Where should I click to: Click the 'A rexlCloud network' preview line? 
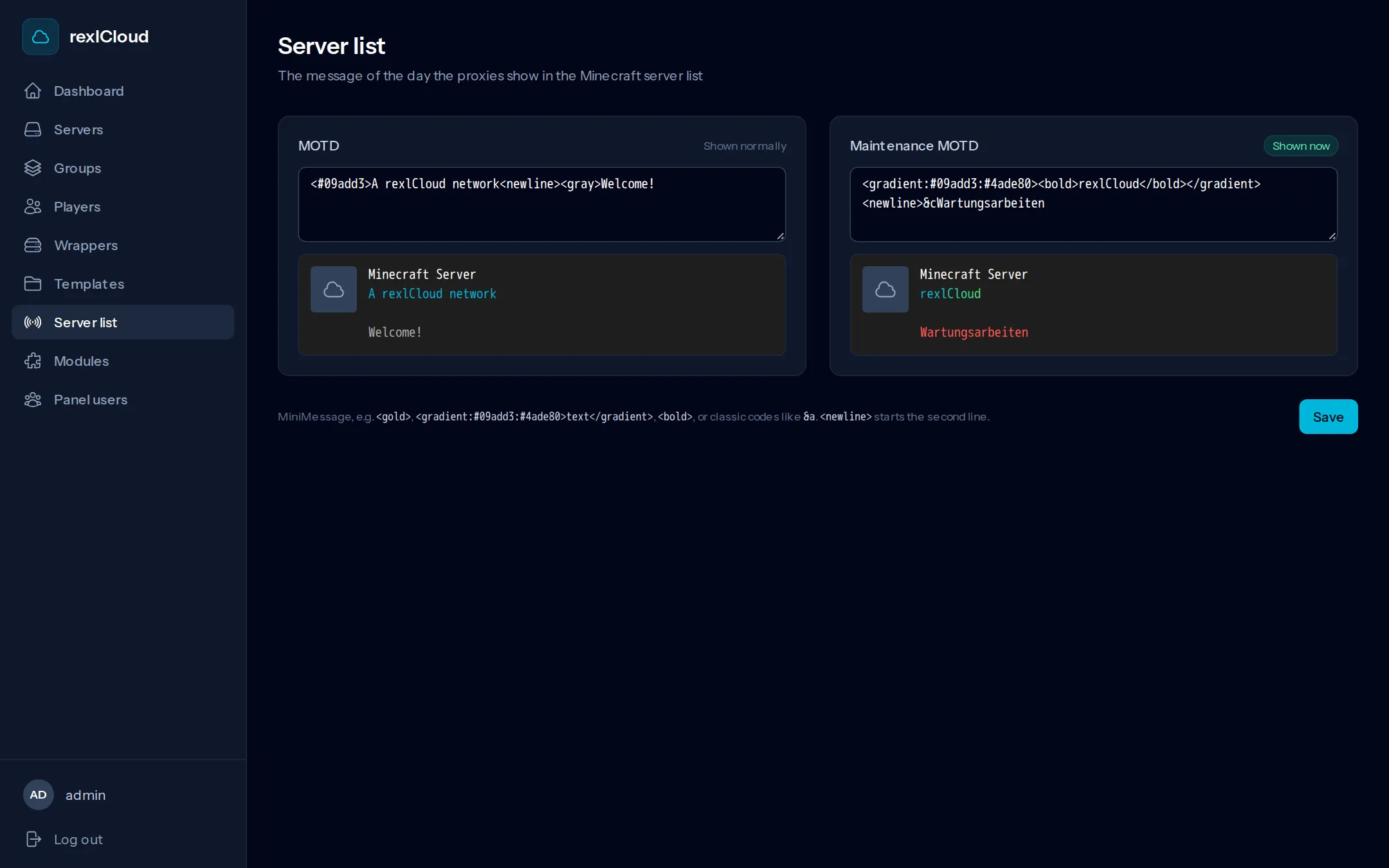click(432, 294)
